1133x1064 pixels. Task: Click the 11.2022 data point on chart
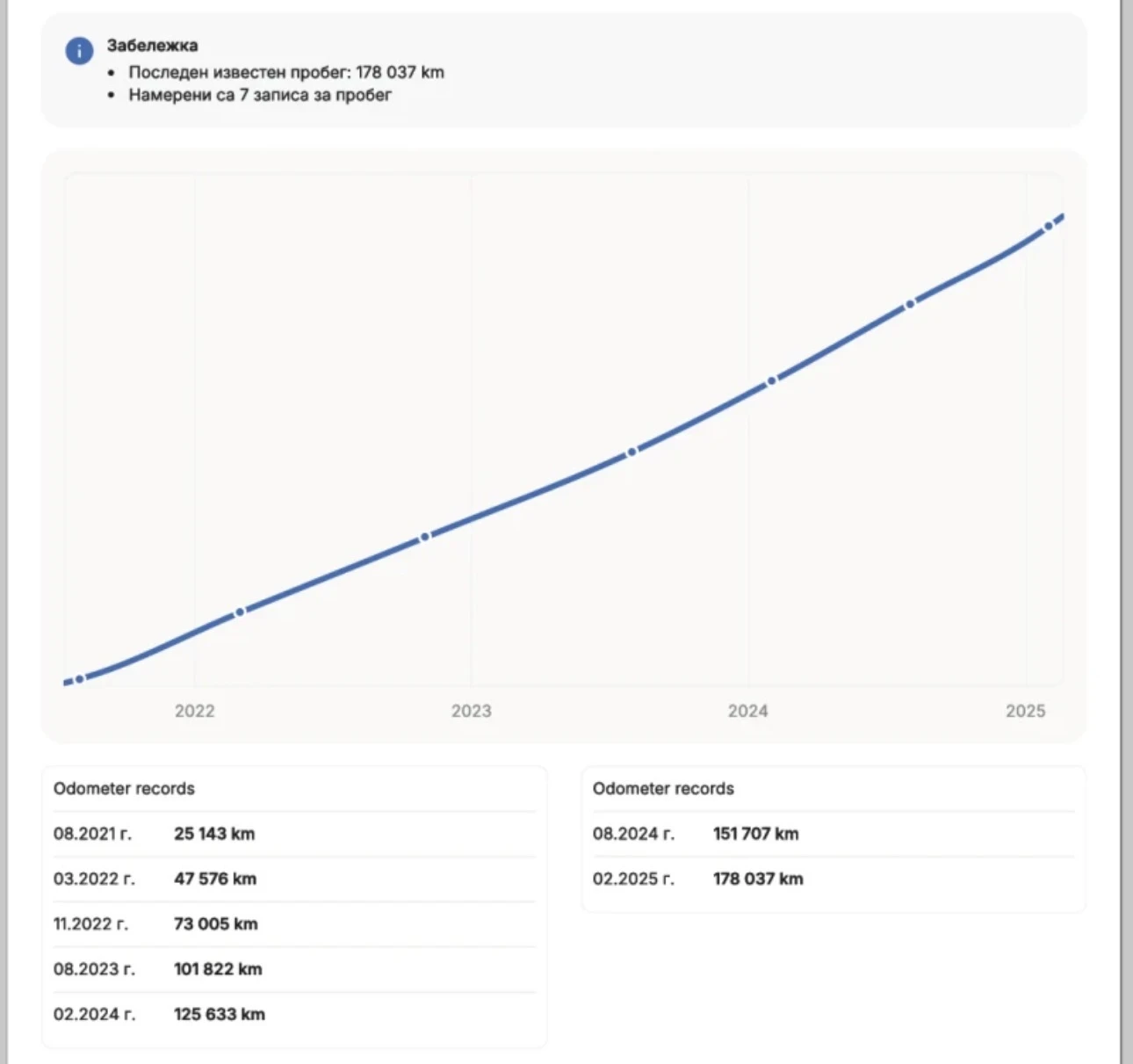pos(425,536)
